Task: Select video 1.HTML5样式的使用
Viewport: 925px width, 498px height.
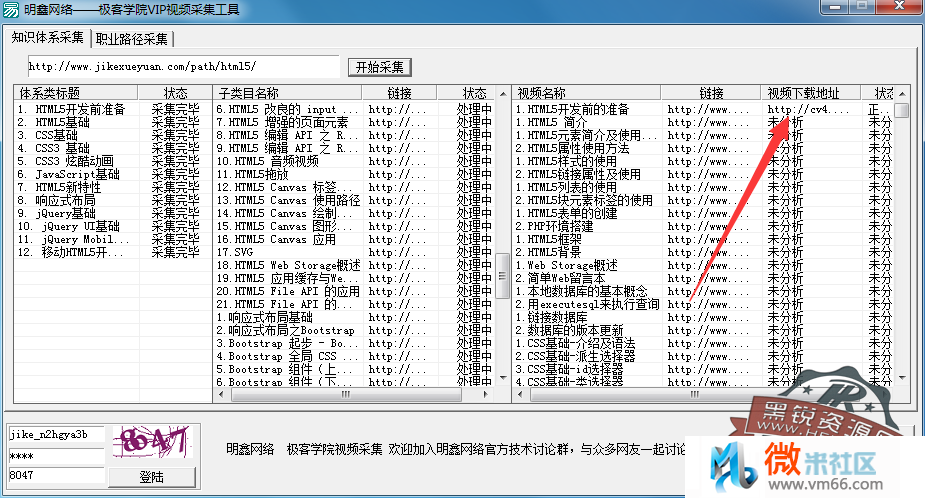Action: (x=566, y=161)
